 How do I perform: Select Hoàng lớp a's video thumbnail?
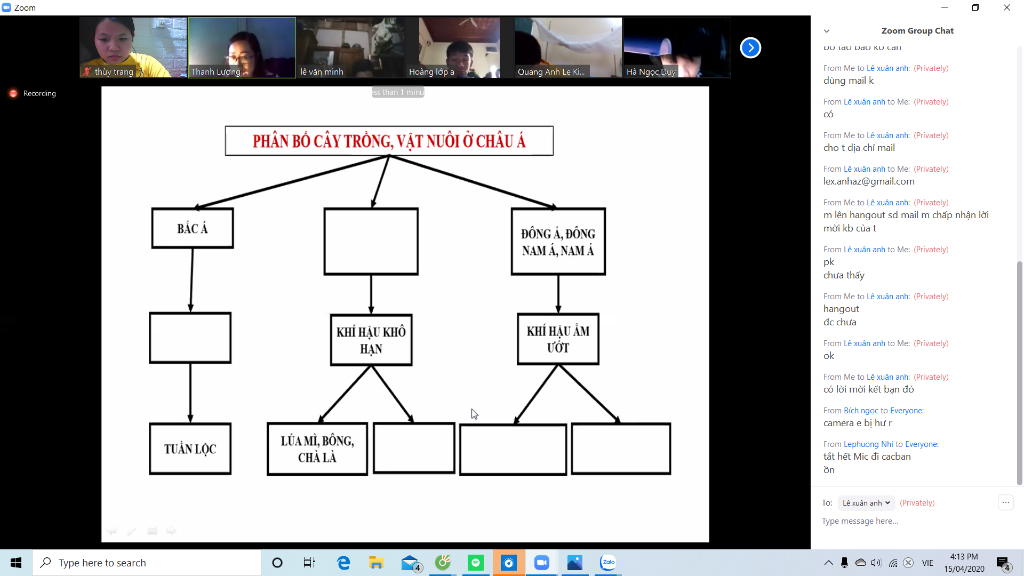(459, 48)
